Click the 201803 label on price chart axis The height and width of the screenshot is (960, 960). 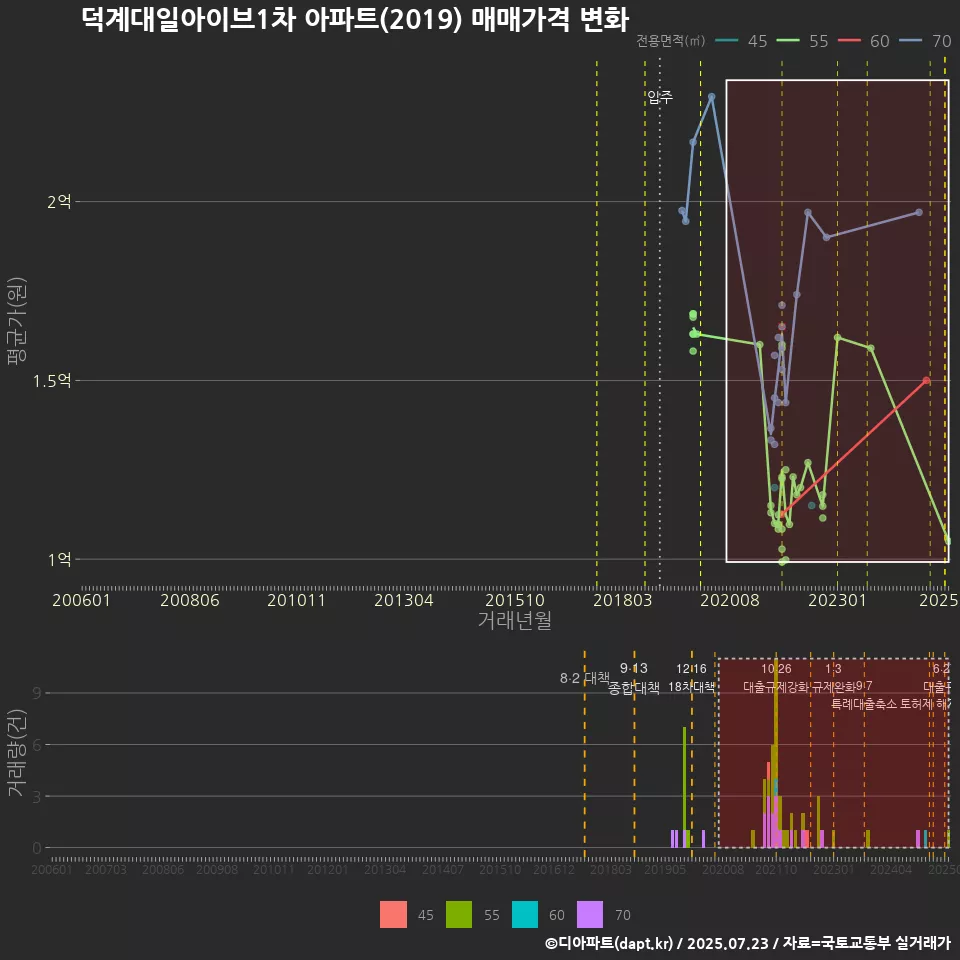(623, 600)
